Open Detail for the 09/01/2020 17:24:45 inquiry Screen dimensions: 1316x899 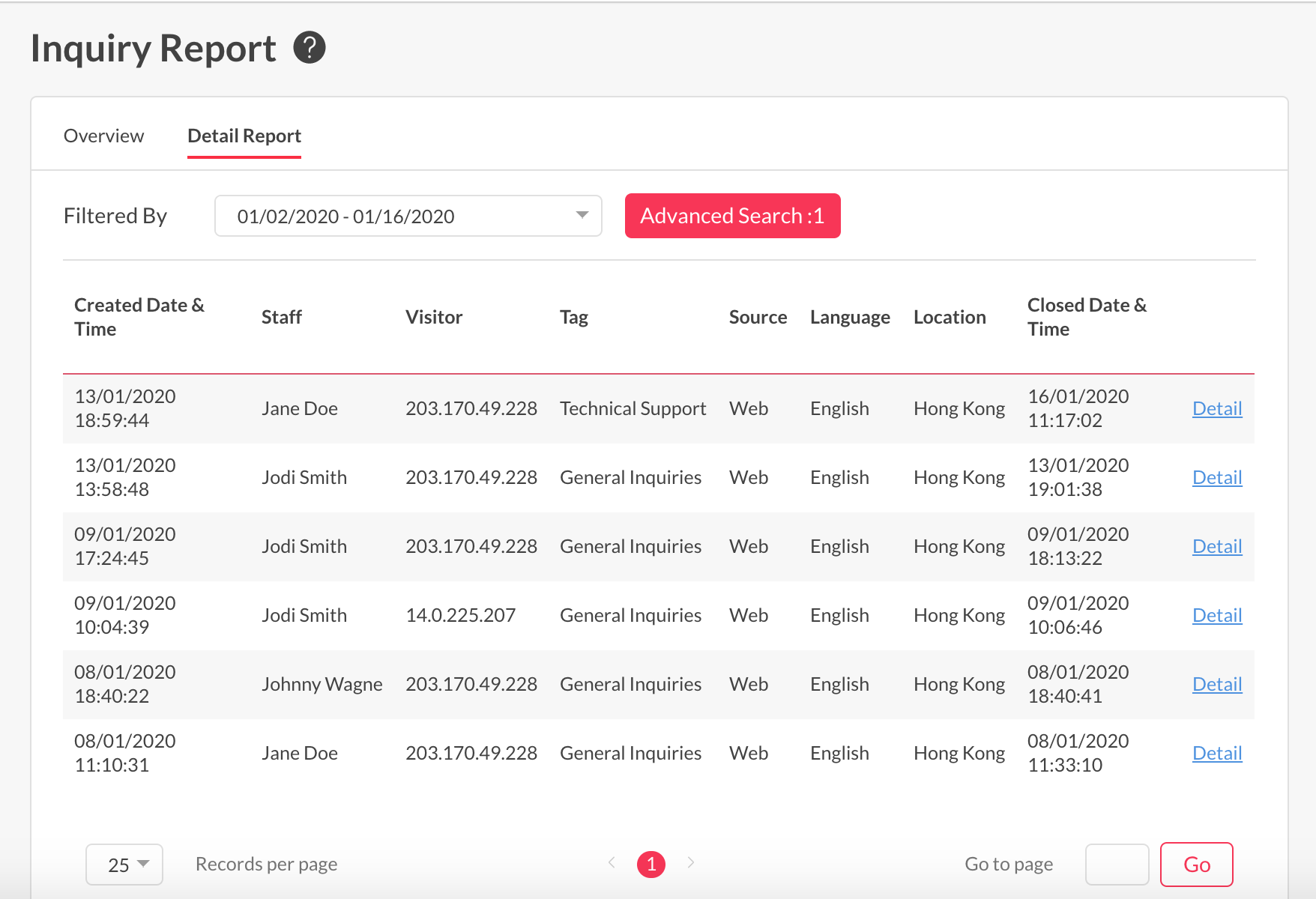[x=1217, y=546]
